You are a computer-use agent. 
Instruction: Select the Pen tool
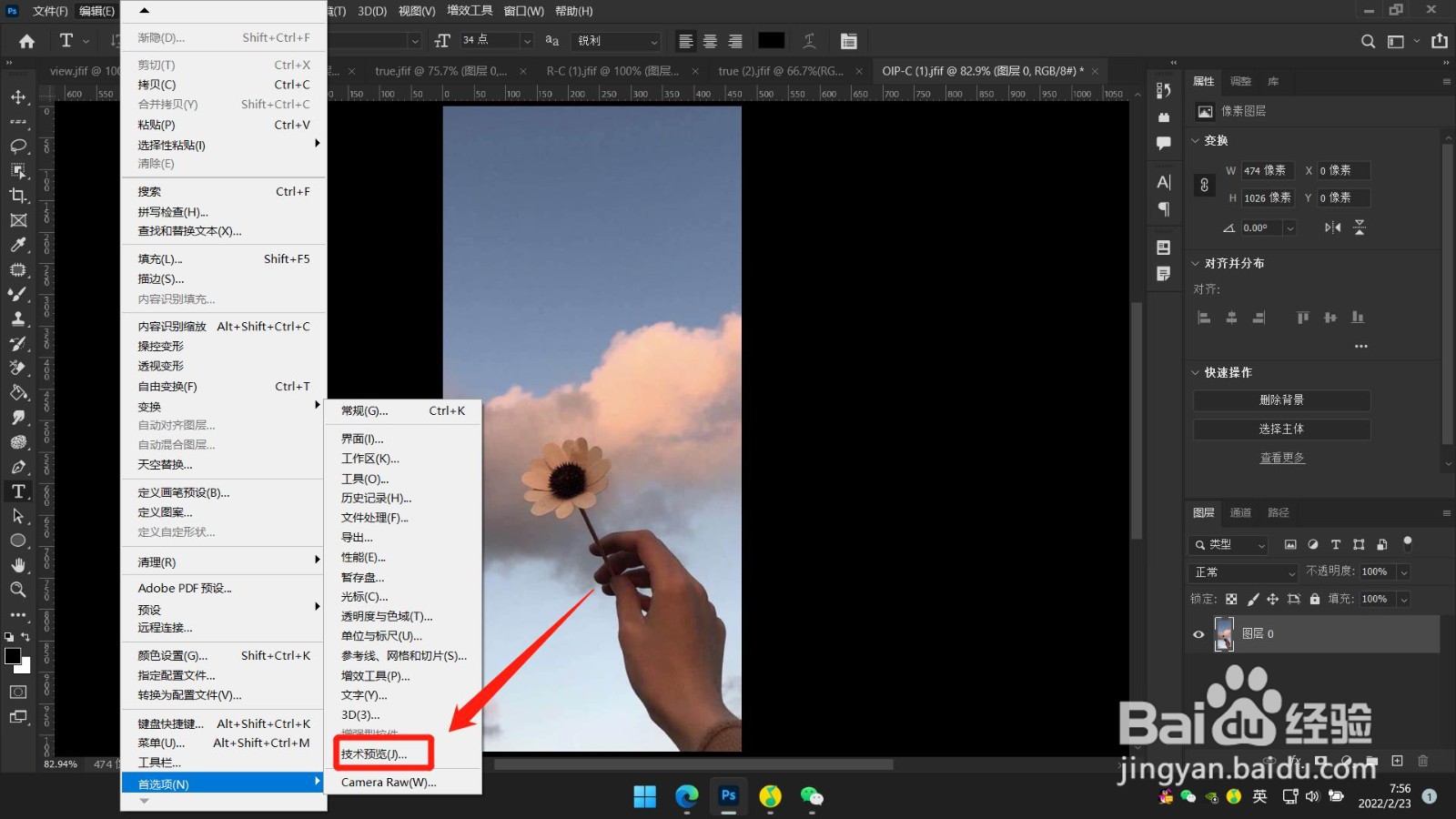(x=18, y=467)
